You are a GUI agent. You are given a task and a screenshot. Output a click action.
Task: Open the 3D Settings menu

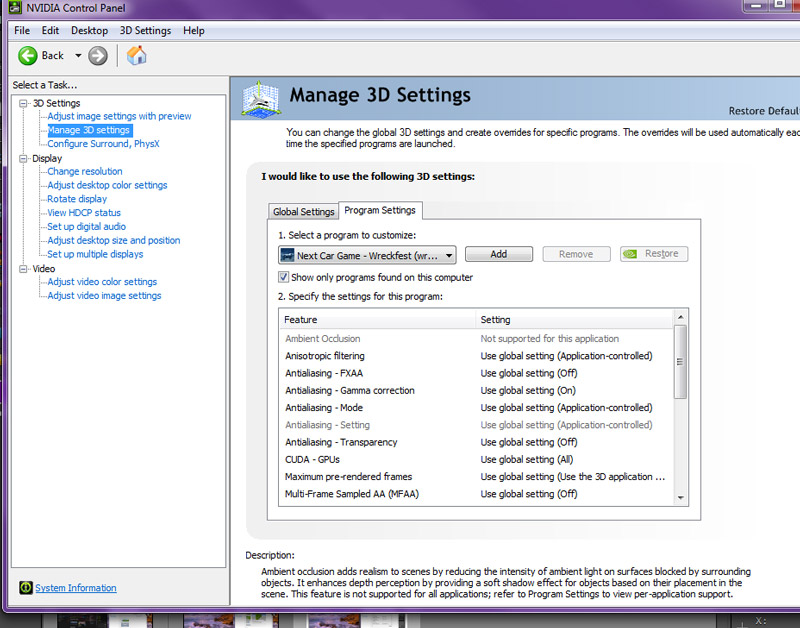145,31
